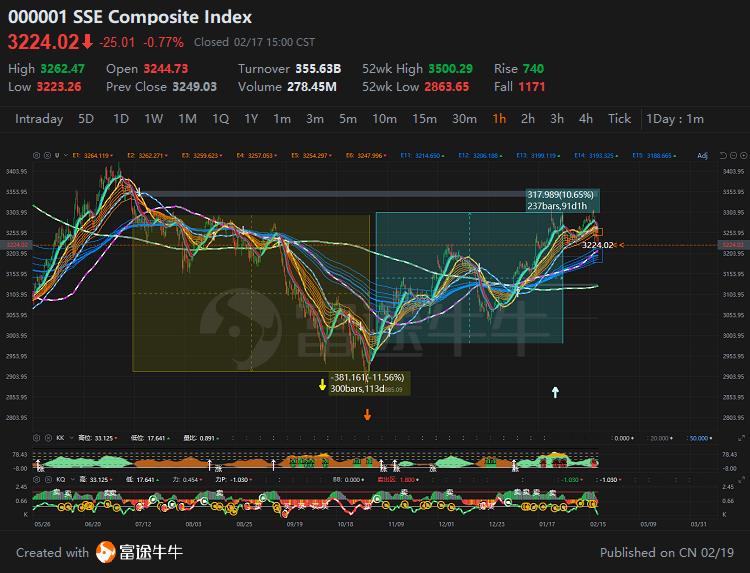Toggle the Adj price adjustment option
Screen dimensions: 750x573
click(x=702, y=155)
